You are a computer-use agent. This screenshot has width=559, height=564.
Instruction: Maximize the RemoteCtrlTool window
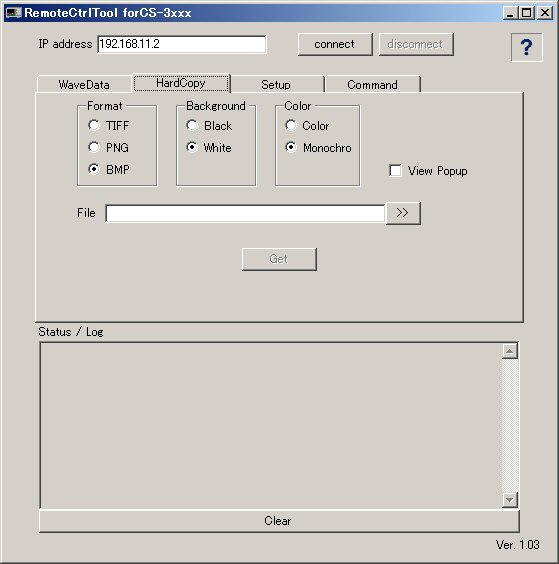pos(527,13)
